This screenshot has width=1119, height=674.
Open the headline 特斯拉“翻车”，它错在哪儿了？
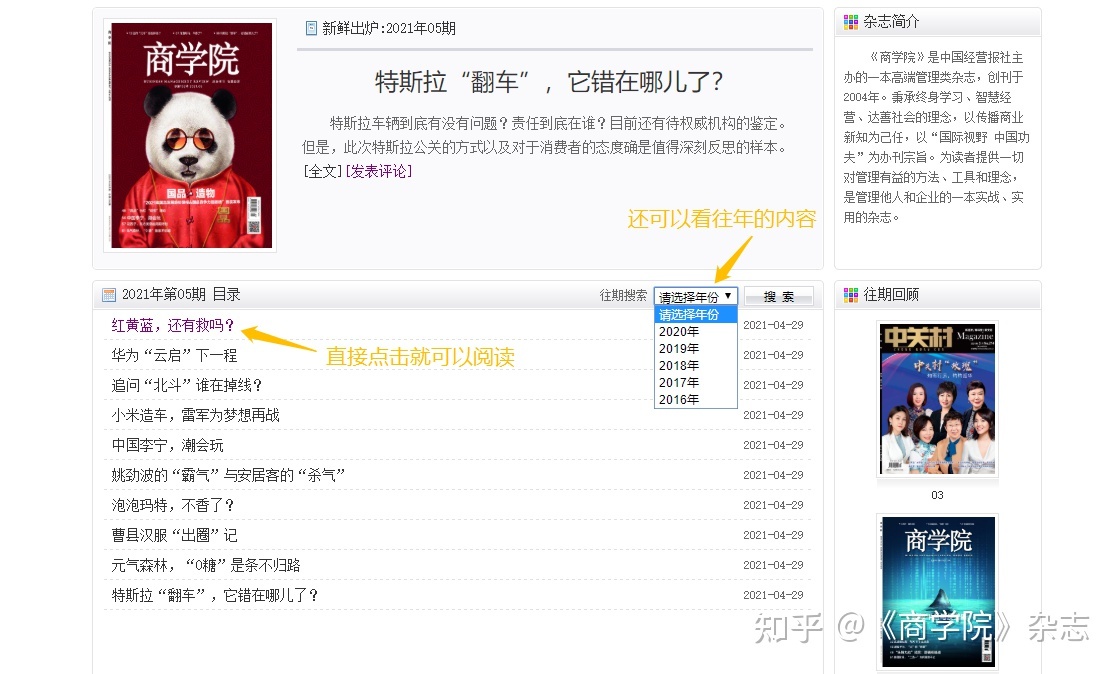pyautogui.click(x=549, y=81)
